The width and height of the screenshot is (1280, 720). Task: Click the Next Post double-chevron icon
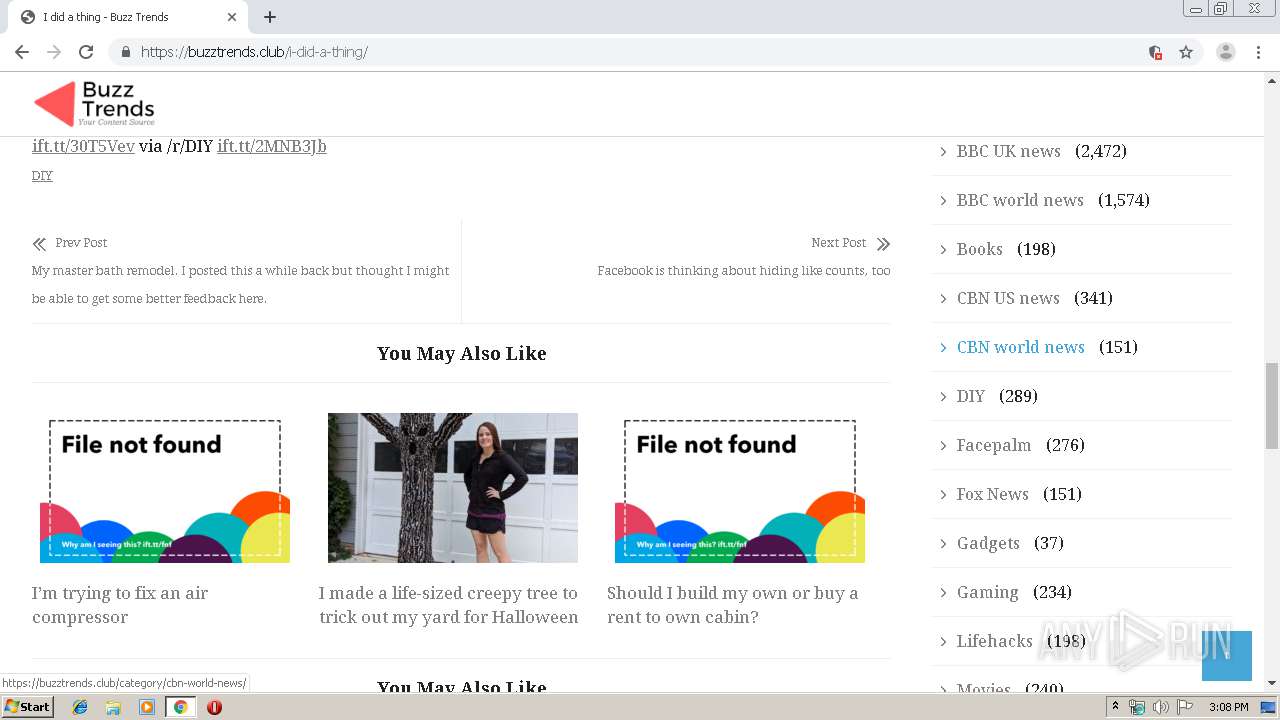(x=883, y=244)
